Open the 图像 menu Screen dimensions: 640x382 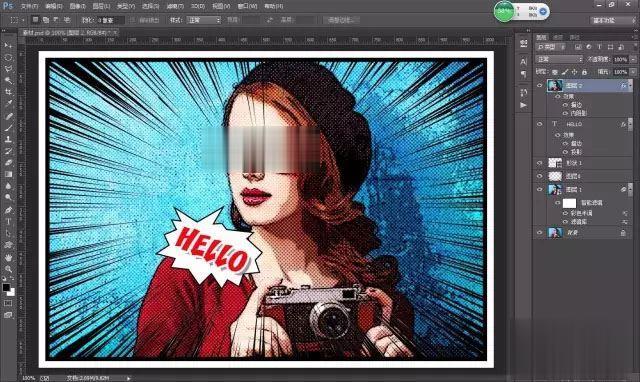point(78,6)
